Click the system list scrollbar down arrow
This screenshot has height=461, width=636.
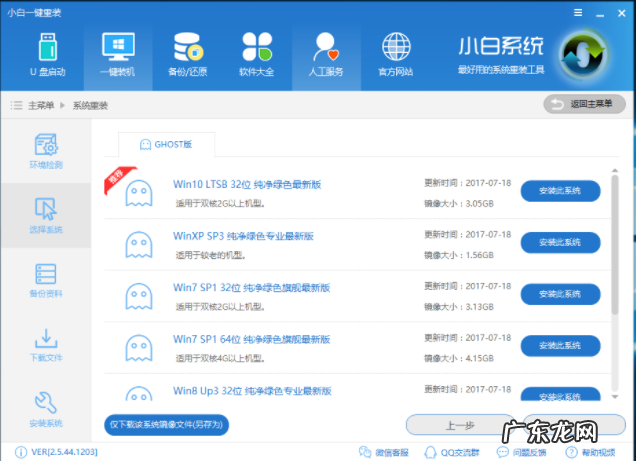(615, 397)
